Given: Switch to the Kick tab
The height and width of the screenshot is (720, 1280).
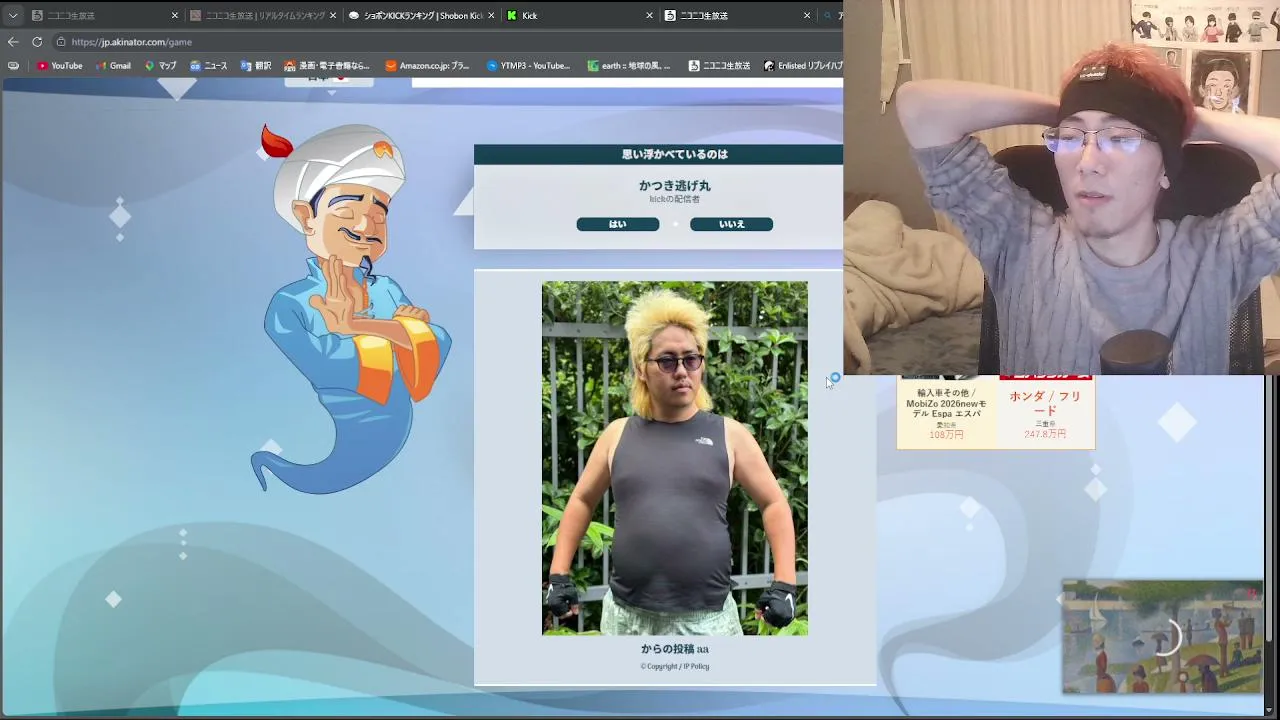Looking at the screenshot, I should (x=580, y=15).
